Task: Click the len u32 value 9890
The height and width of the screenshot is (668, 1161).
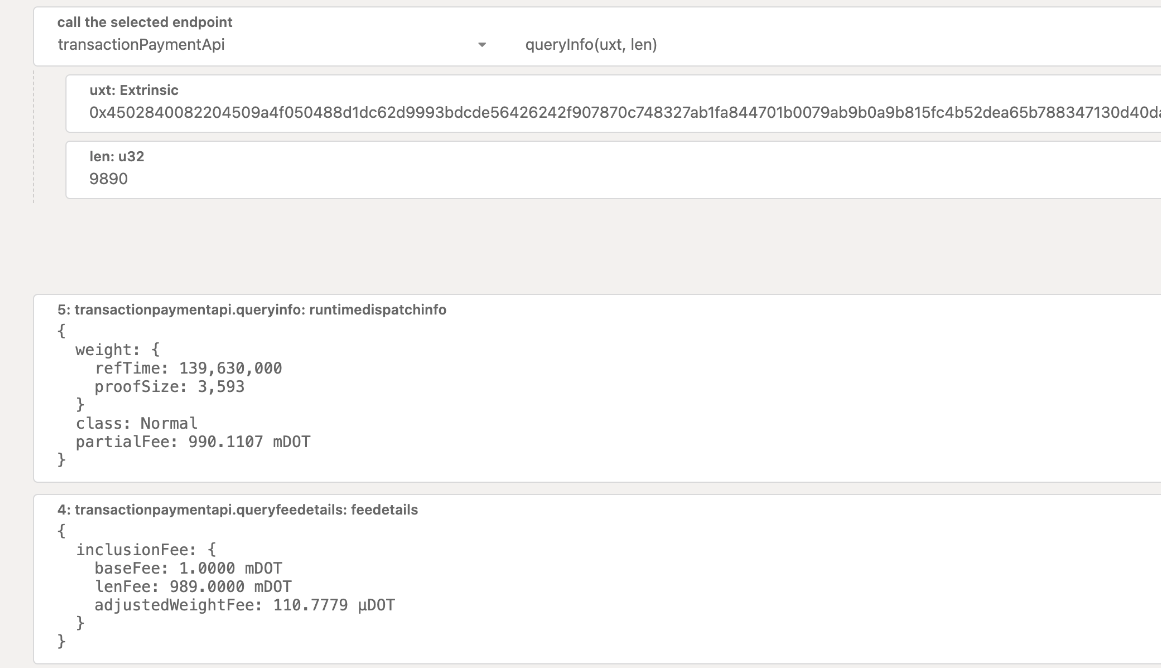Action: 109,179
